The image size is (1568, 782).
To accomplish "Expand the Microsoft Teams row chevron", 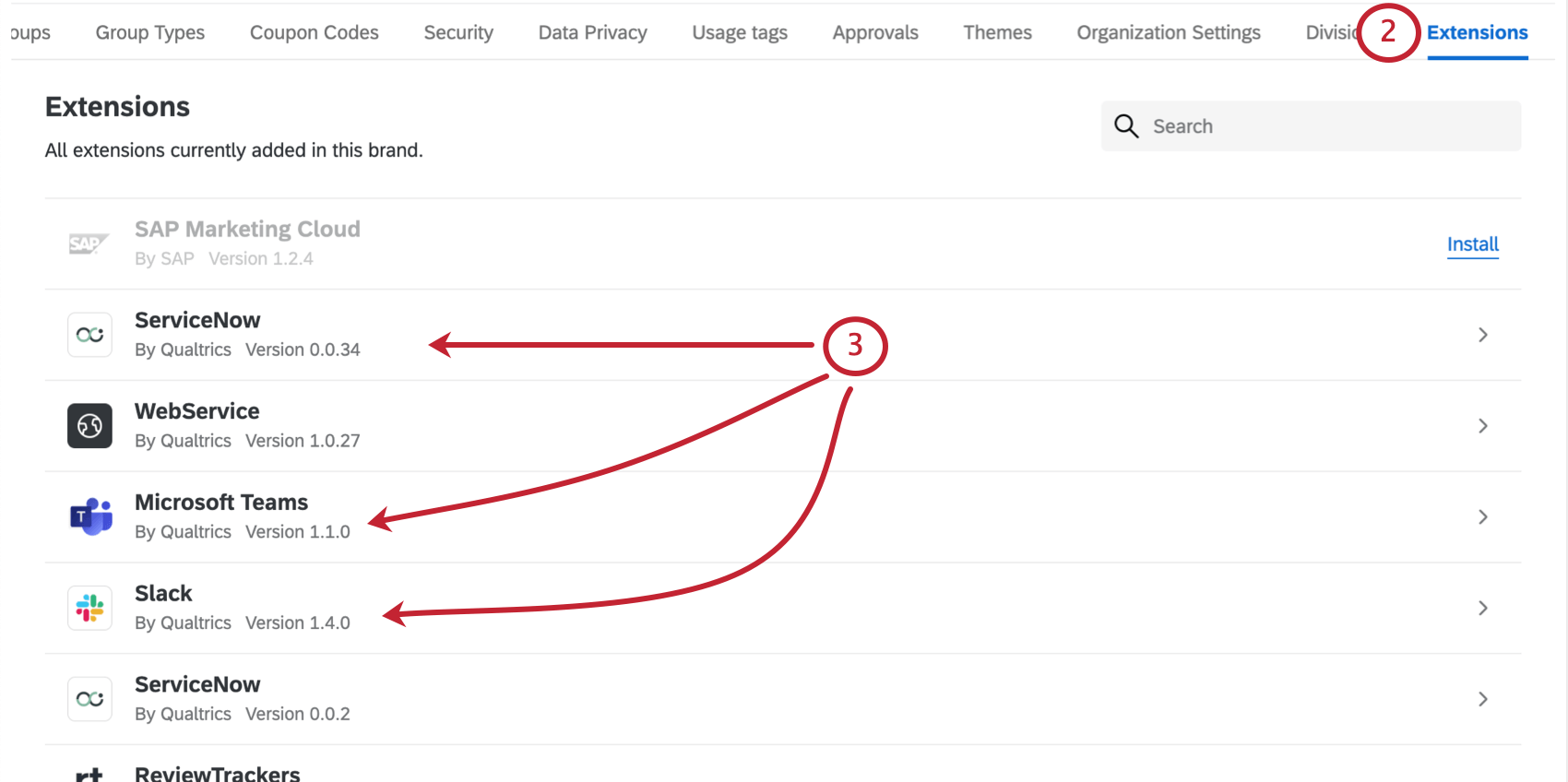I will [1482, 517].
